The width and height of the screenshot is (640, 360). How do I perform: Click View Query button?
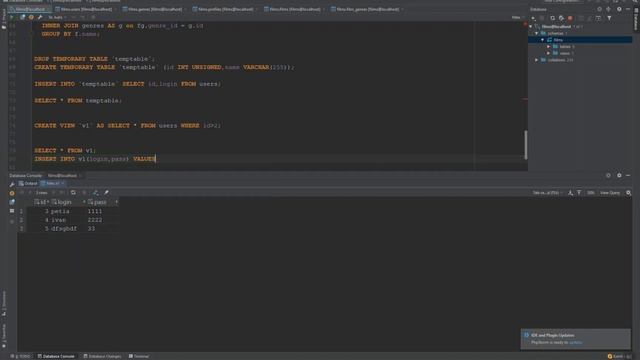click(610, 193)
